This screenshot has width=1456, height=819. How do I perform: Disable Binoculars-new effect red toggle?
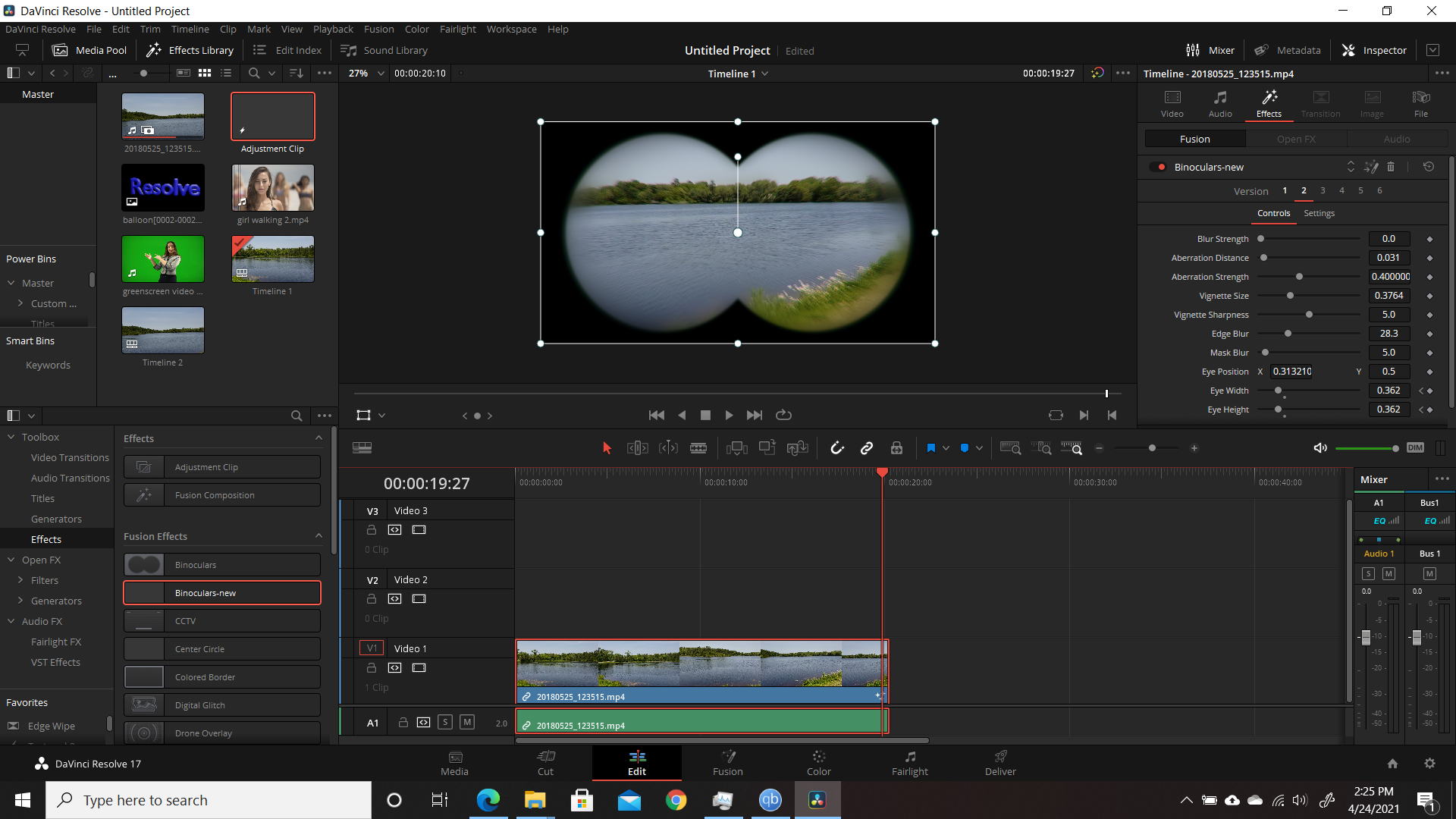pos(1158,167)
